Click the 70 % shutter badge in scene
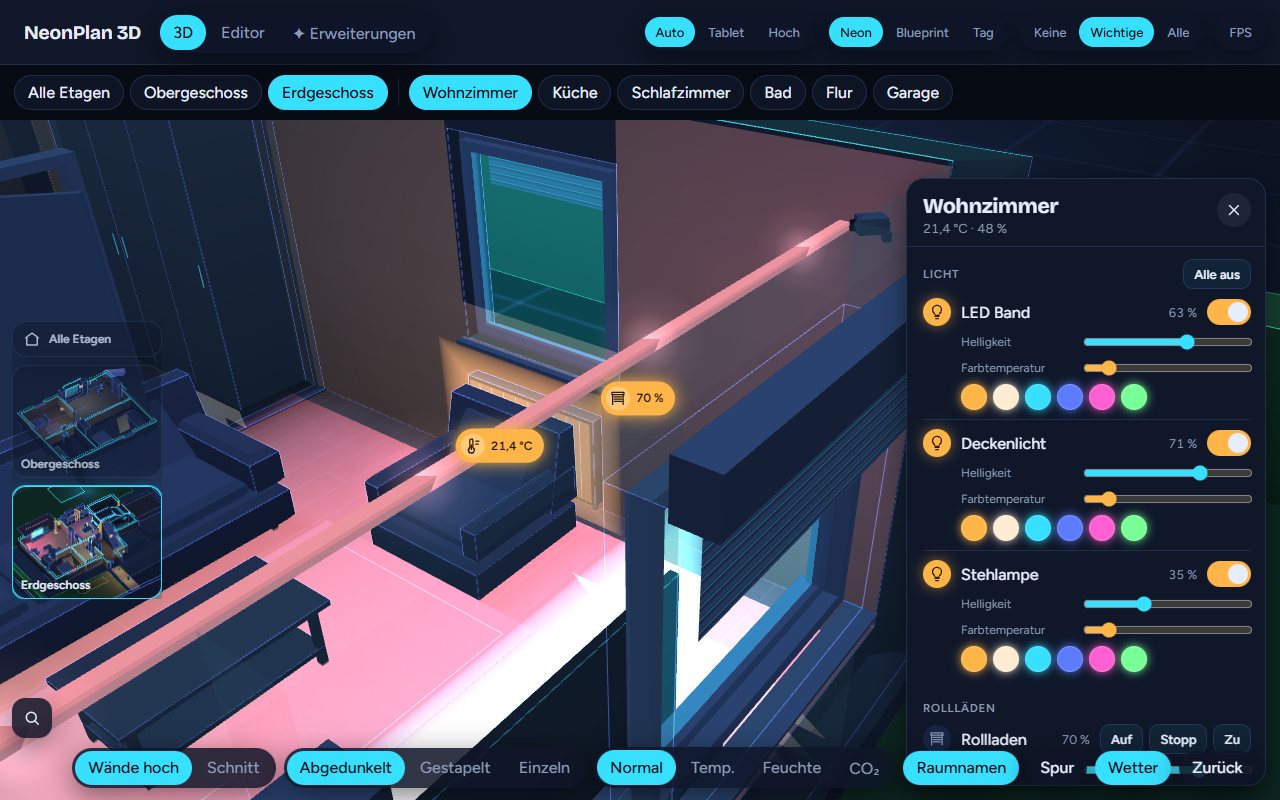The height and width of the screenshot is (800, 1280). (638, 398)
